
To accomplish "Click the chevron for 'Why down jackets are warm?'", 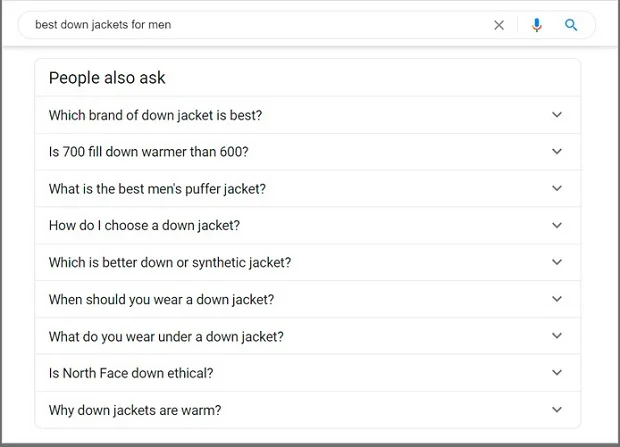I will [x=557, y=410].
